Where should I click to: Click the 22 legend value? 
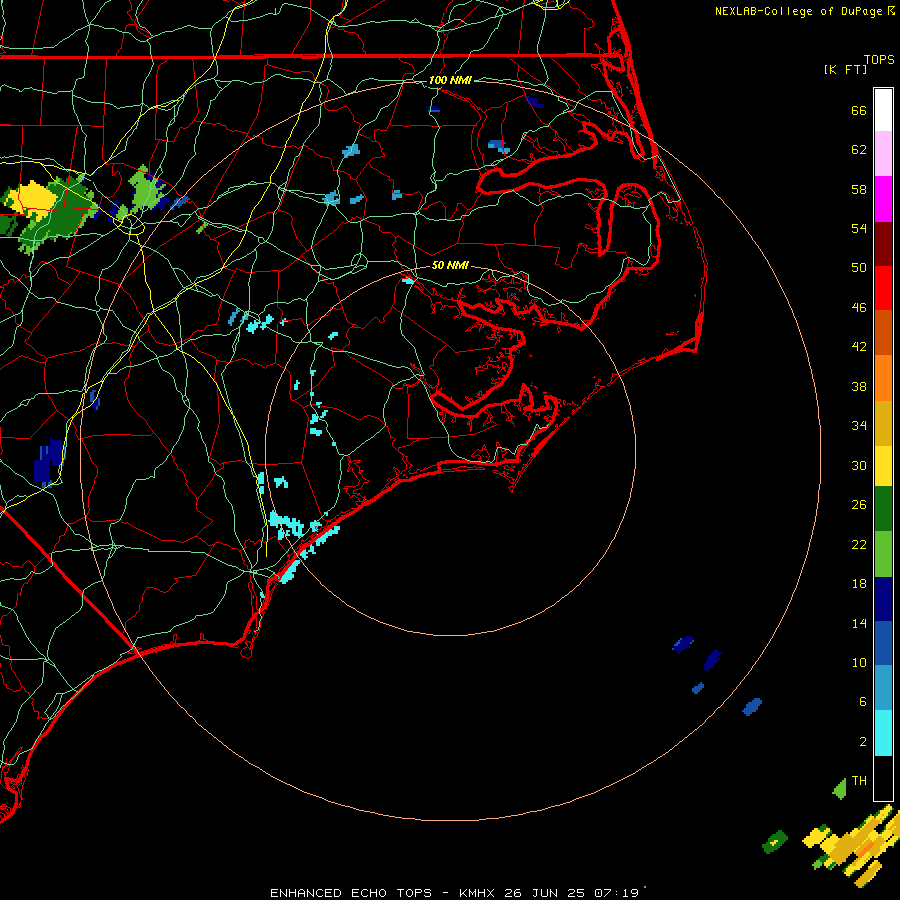click(x=859, y=544)
